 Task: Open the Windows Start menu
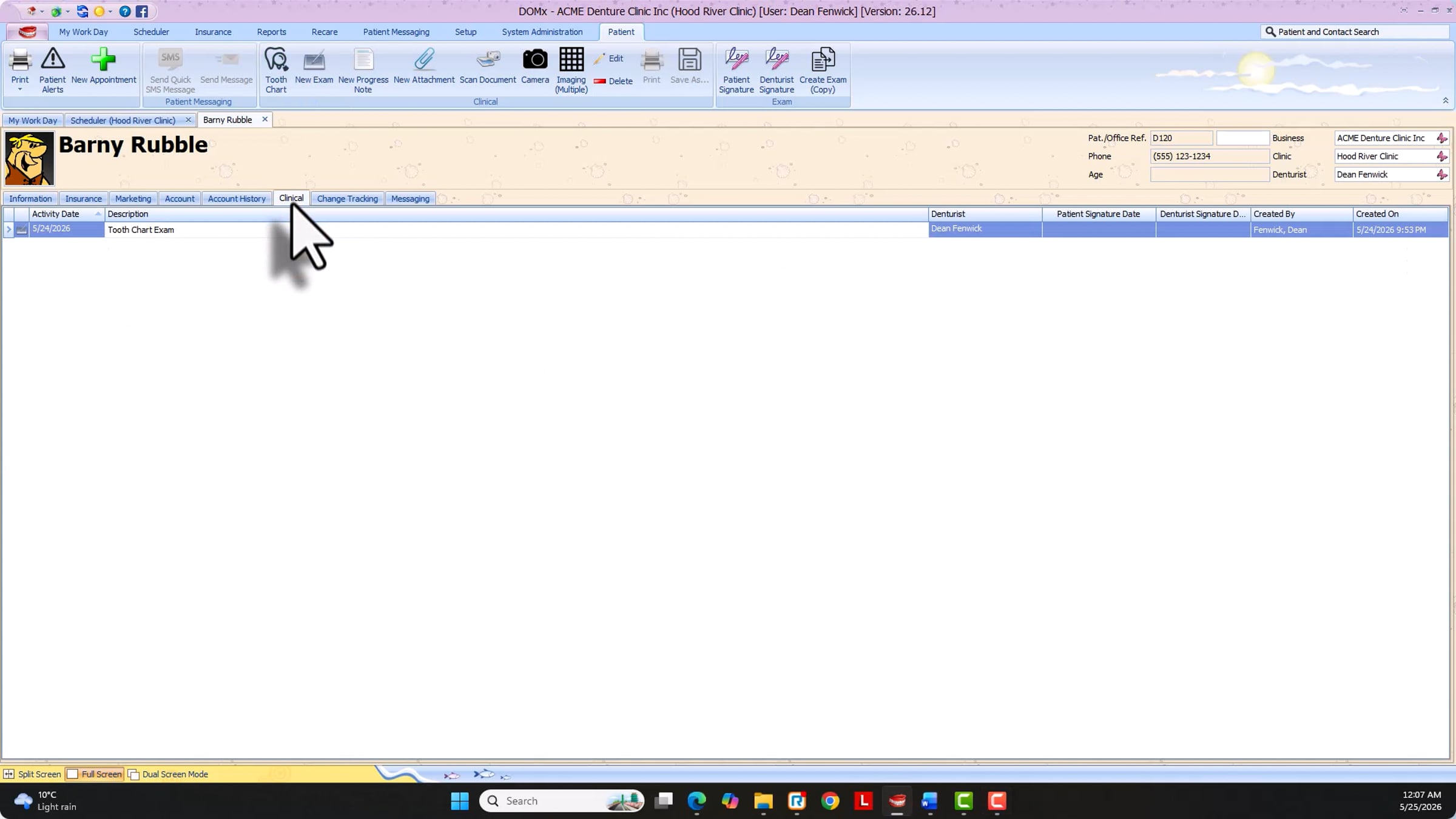point(460,801)
